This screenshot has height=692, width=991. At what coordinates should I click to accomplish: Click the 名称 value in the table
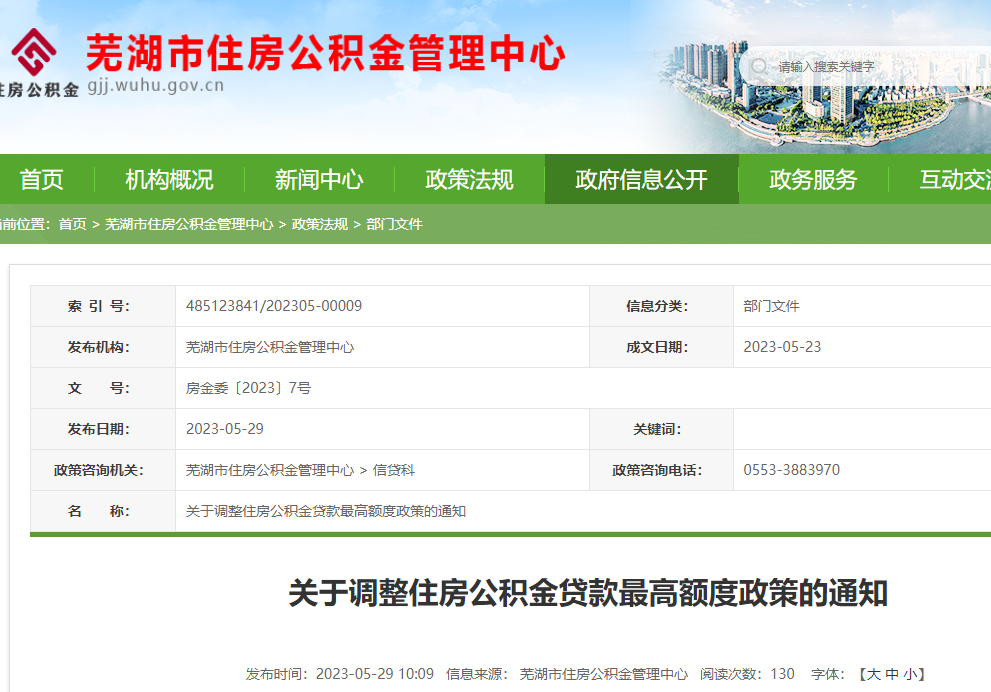pos(325,511)
